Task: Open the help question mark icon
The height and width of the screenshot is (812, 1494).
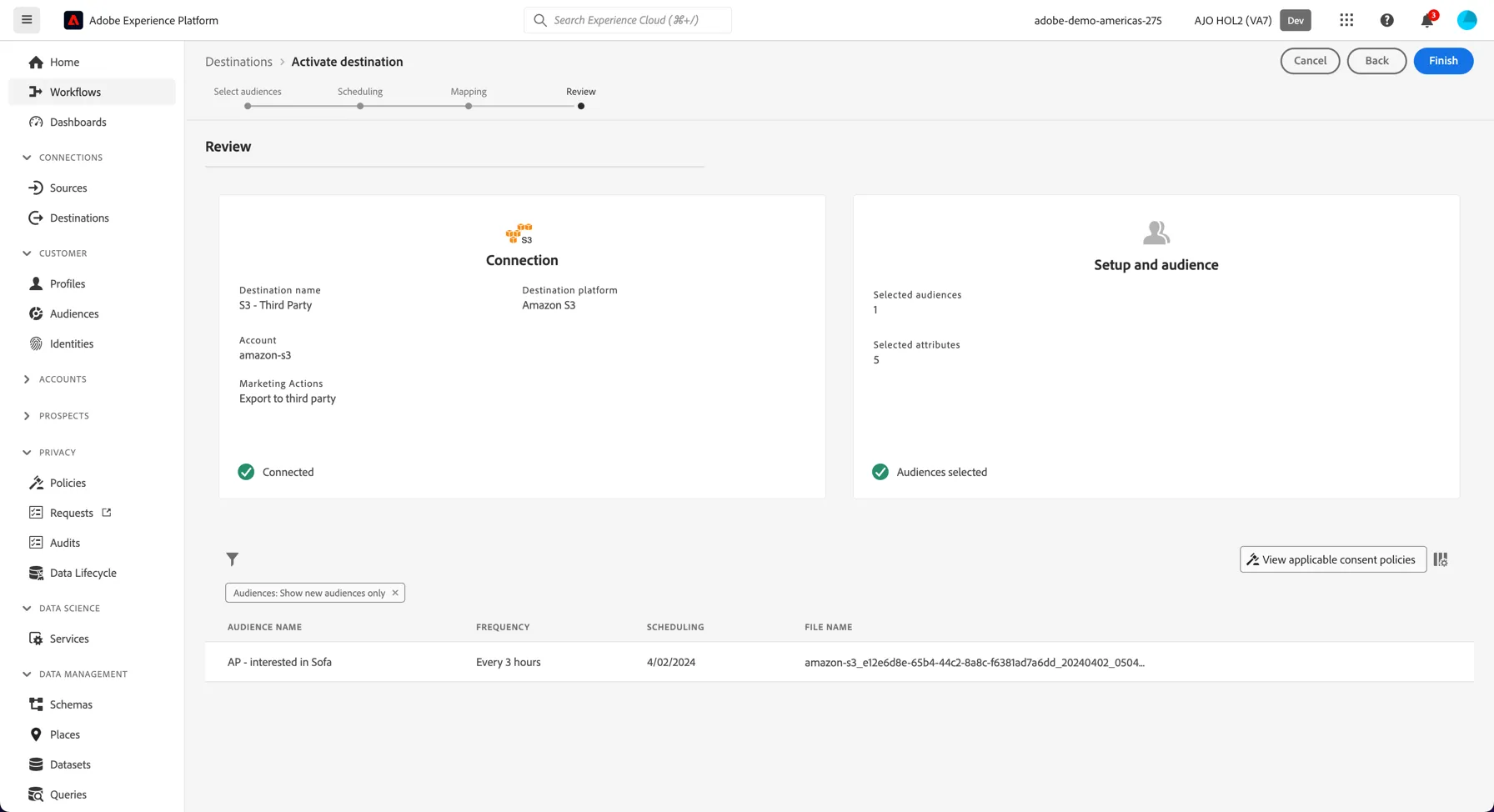Action: pos(1386,20)
